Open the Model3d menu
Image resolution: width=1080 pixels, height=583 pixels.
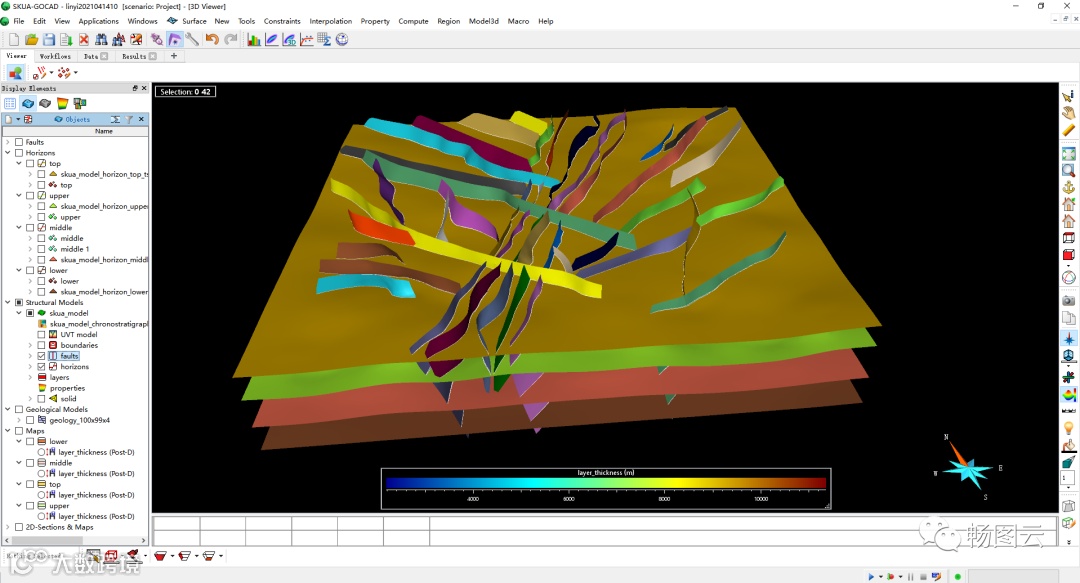coord(484,21)
